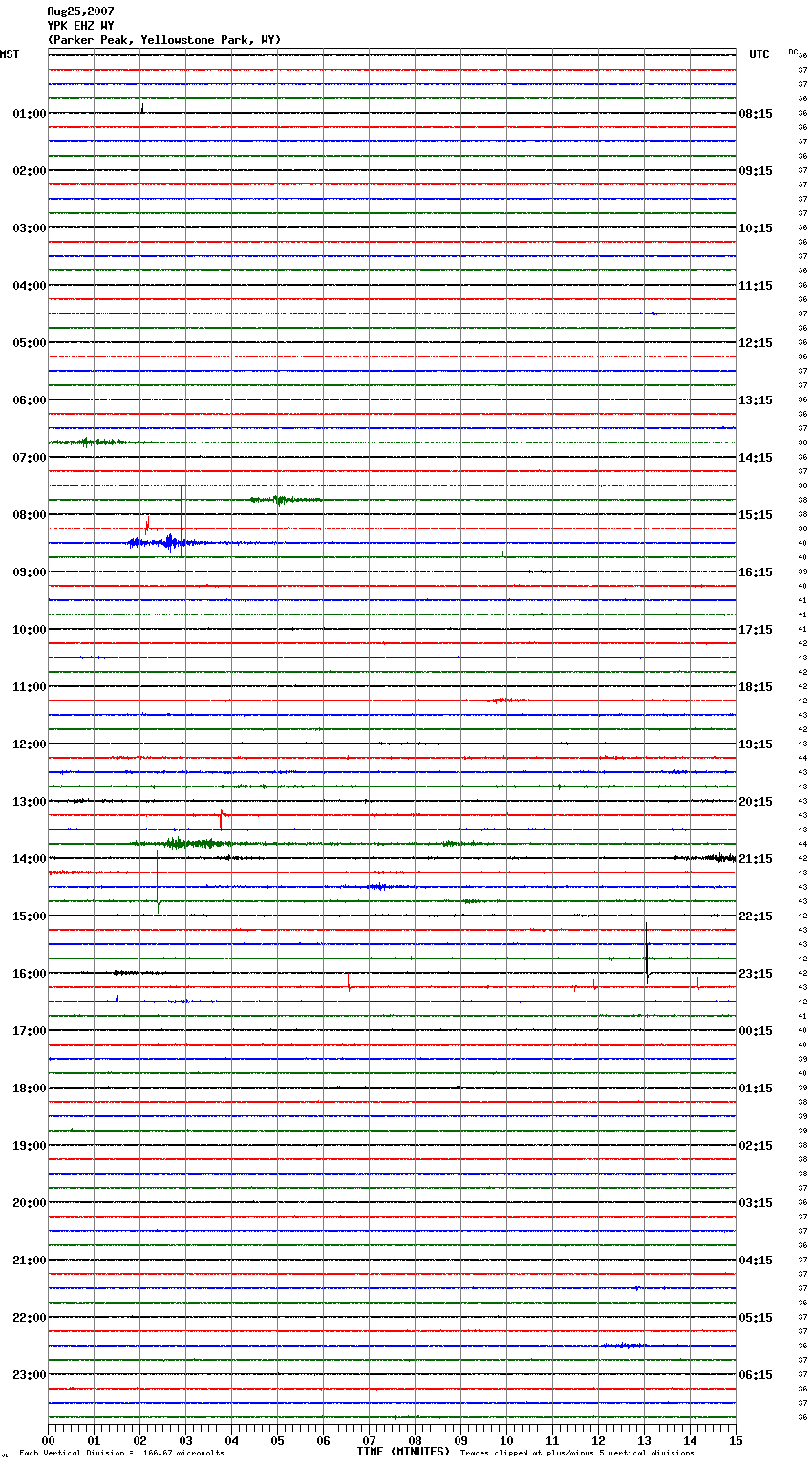Click the 11:15 UTC time label
The image size is (812, 1466).
tap(756, 286)
